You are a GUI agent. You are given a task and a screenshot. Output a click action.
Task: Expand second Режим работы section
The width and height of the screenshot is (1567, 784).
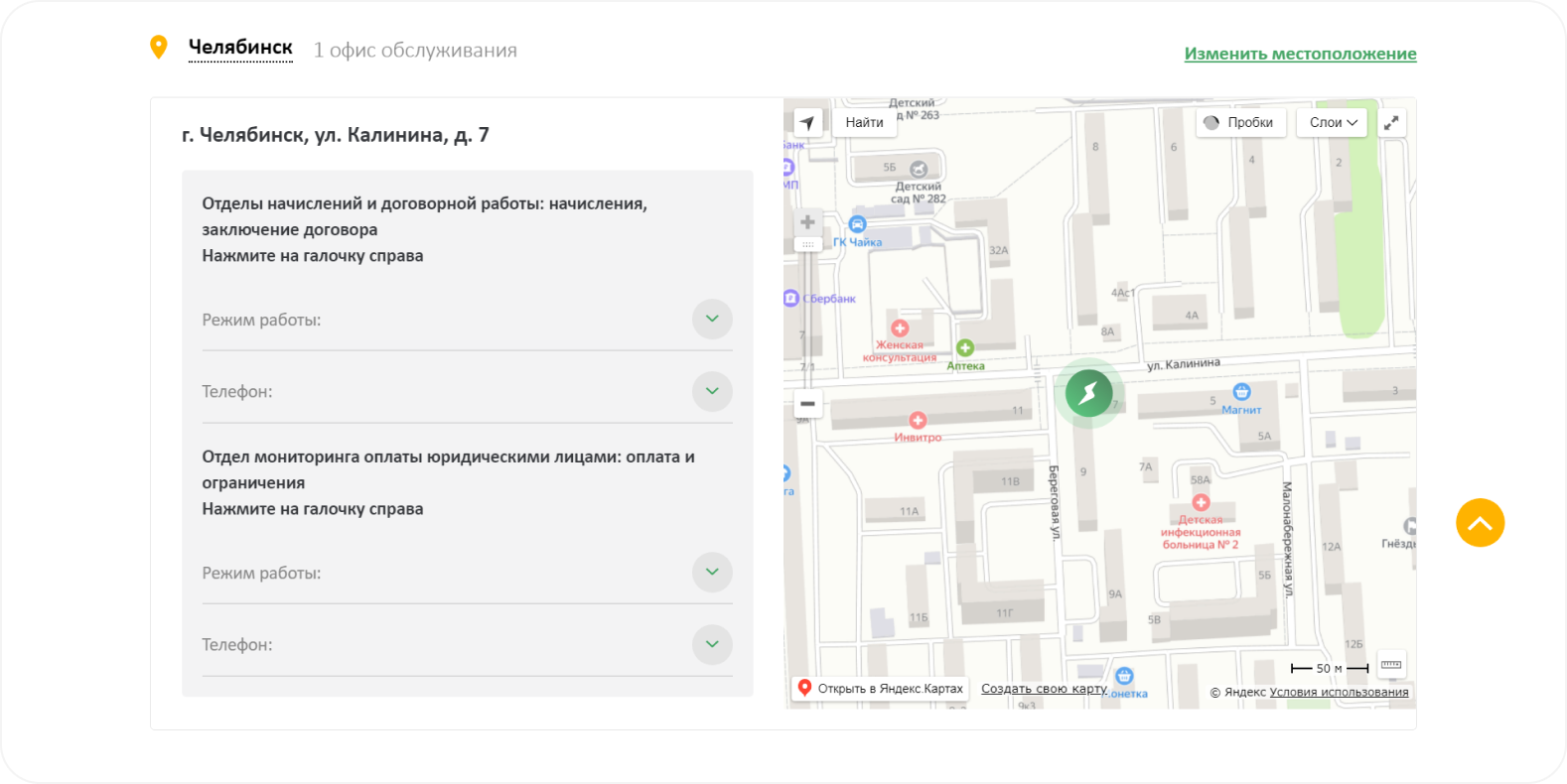(x=712, y=573)
